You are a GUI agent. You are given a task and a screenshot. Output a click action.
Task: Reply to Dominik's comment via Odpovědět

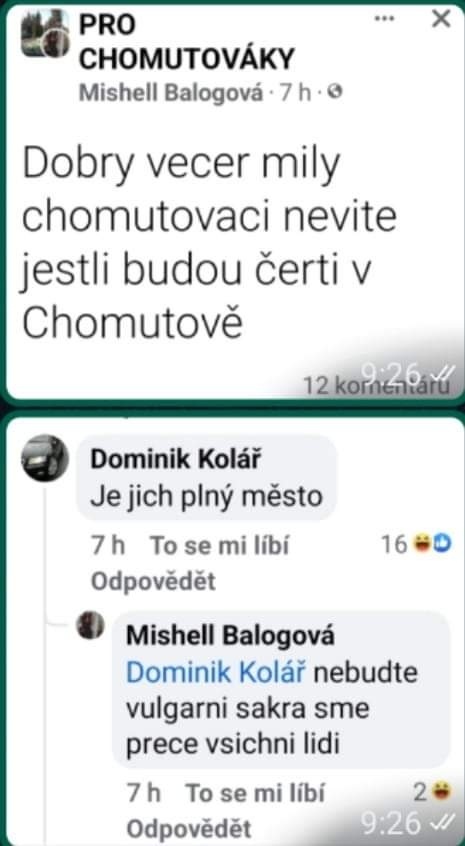pos(153,582)
